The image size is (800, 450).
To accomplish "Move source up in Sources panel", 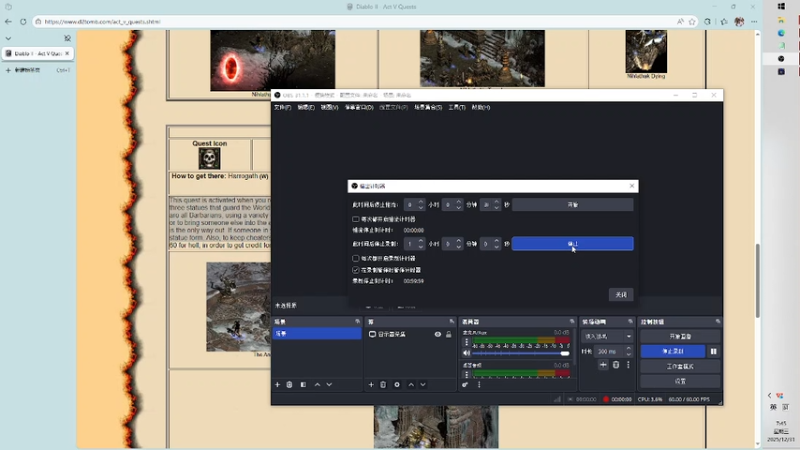I will pyautogui.click(x=411, y=385).
